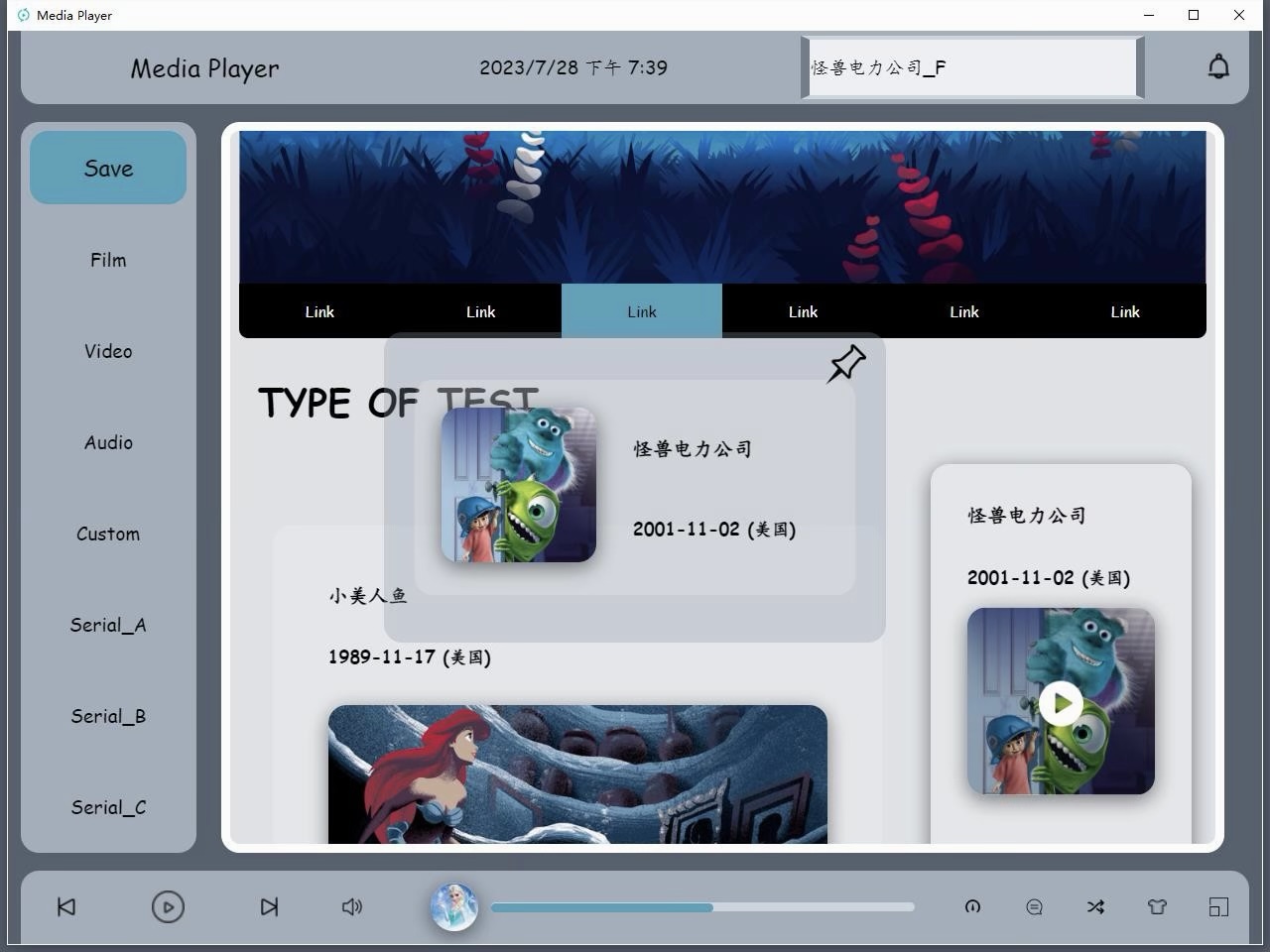Click the app icon in the title bar
Screen dimensions: 1270x952
[24, 15]
